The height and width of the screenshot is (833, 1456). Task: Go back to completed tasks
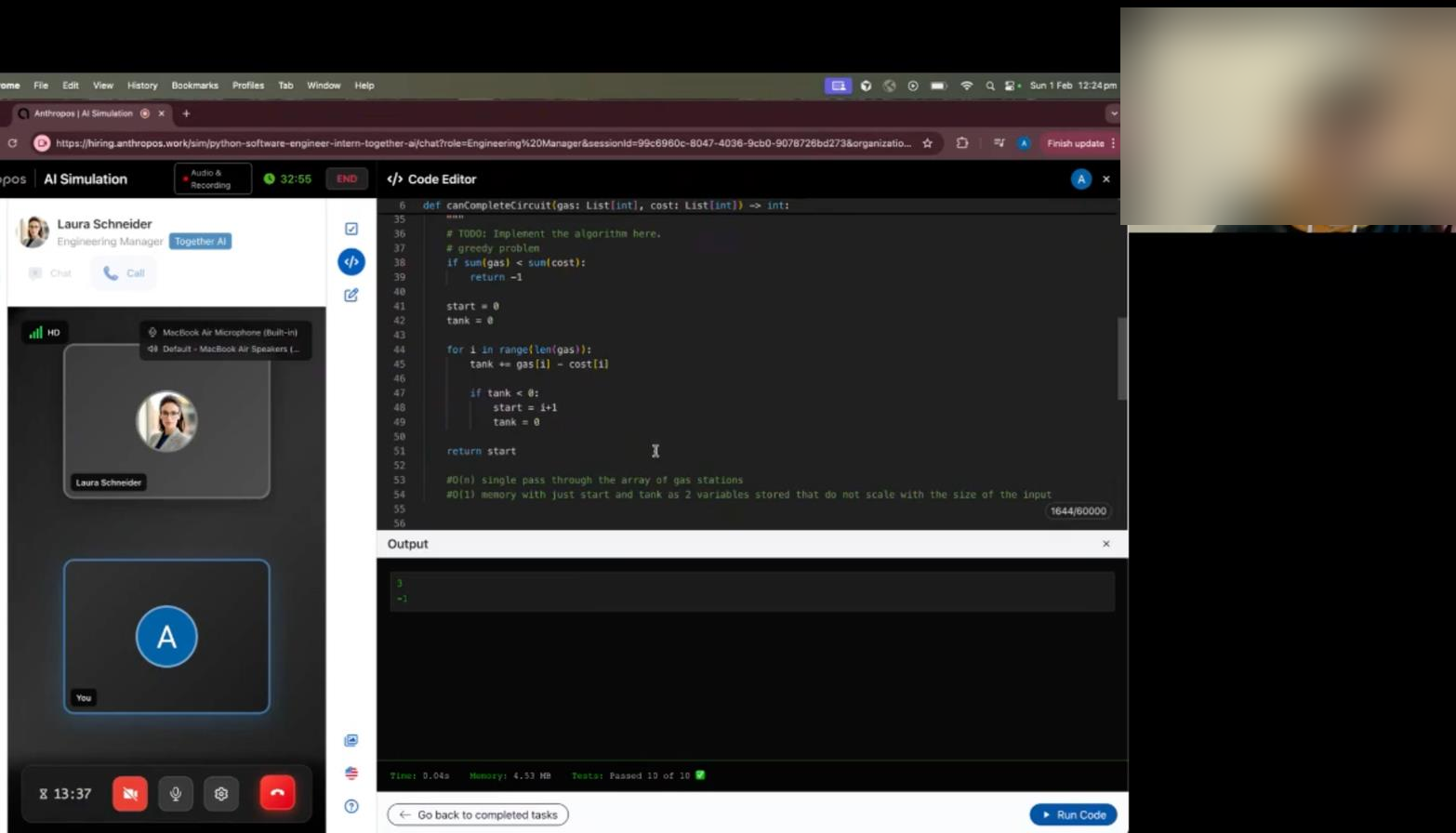[478, 814]
